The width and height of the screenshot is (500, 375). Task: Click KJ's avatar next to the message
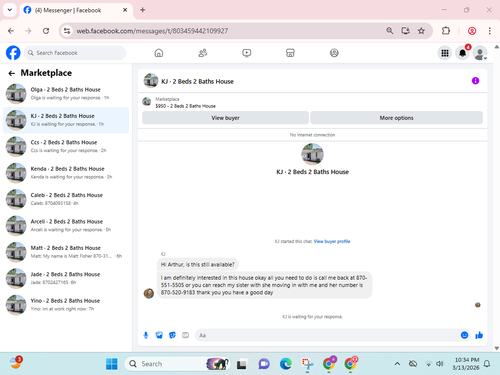point(149,293)
